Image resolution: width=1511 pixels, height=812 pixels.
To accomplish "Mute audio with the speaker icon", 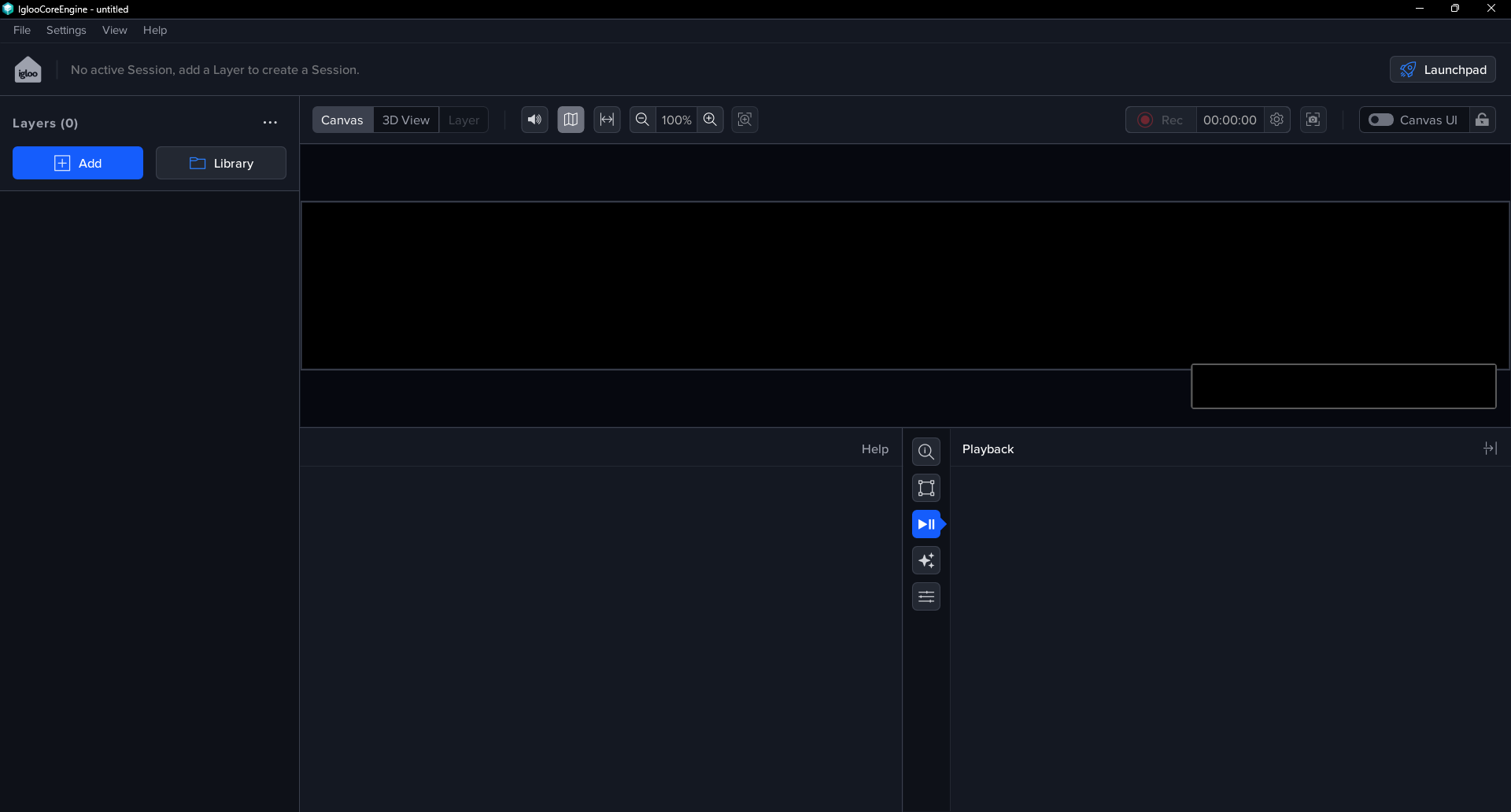I will click(x=534, y=120).
